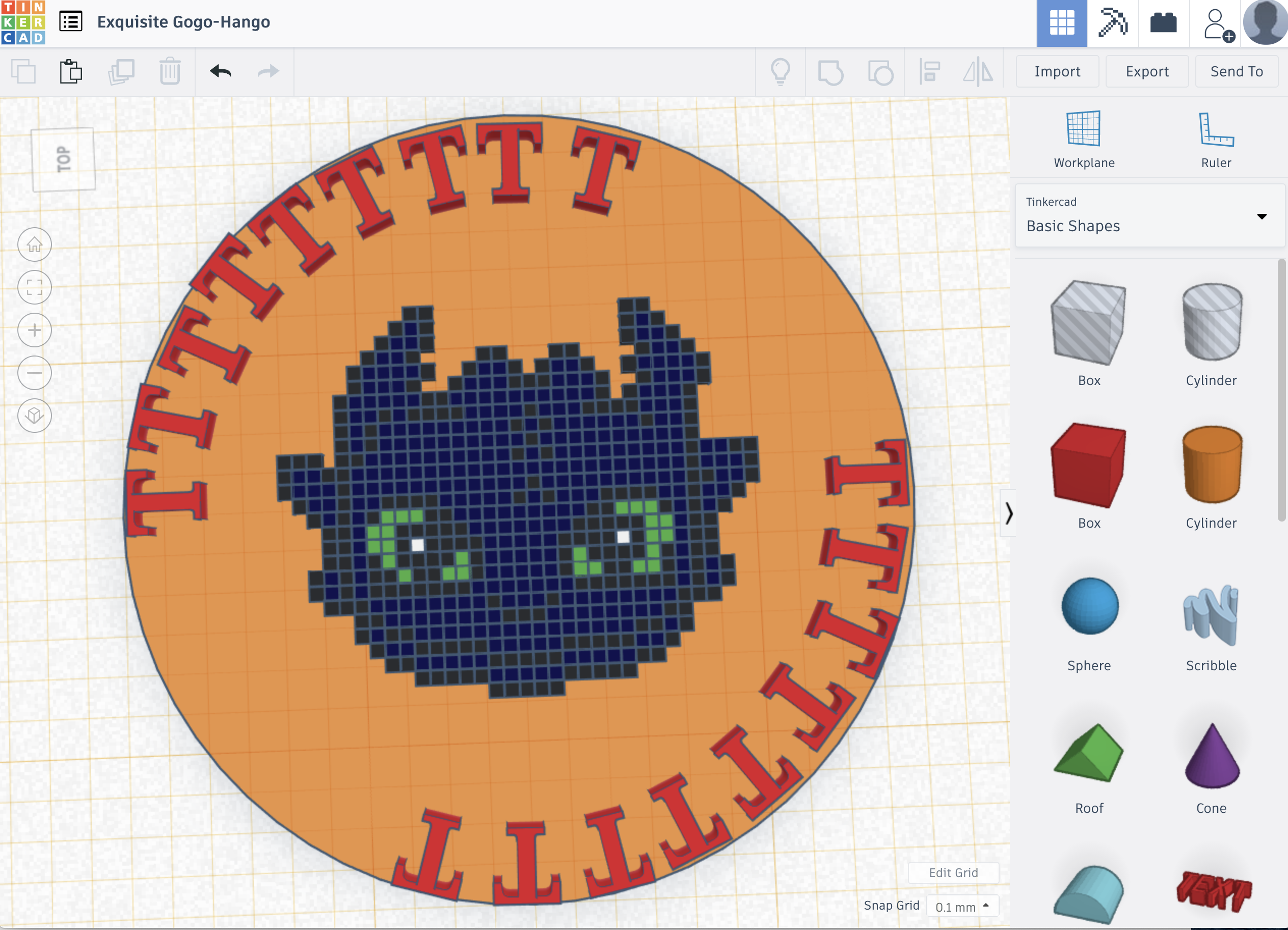
Task: Zoom out with the minus button
Action: pyautogui.click(x=35, y=373)
